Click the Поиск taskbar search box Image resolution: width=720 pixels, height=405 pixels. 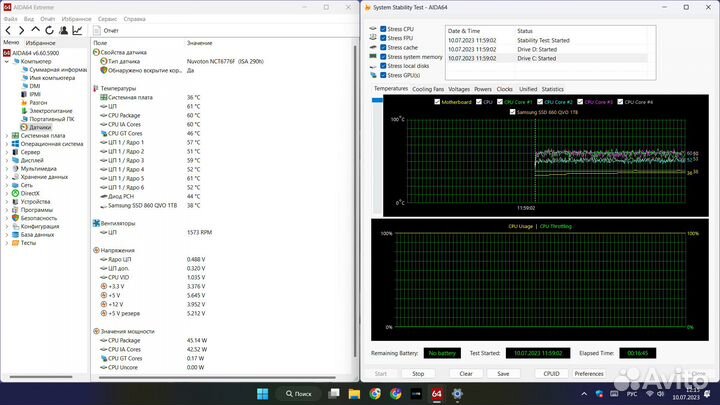pos(299,394)
